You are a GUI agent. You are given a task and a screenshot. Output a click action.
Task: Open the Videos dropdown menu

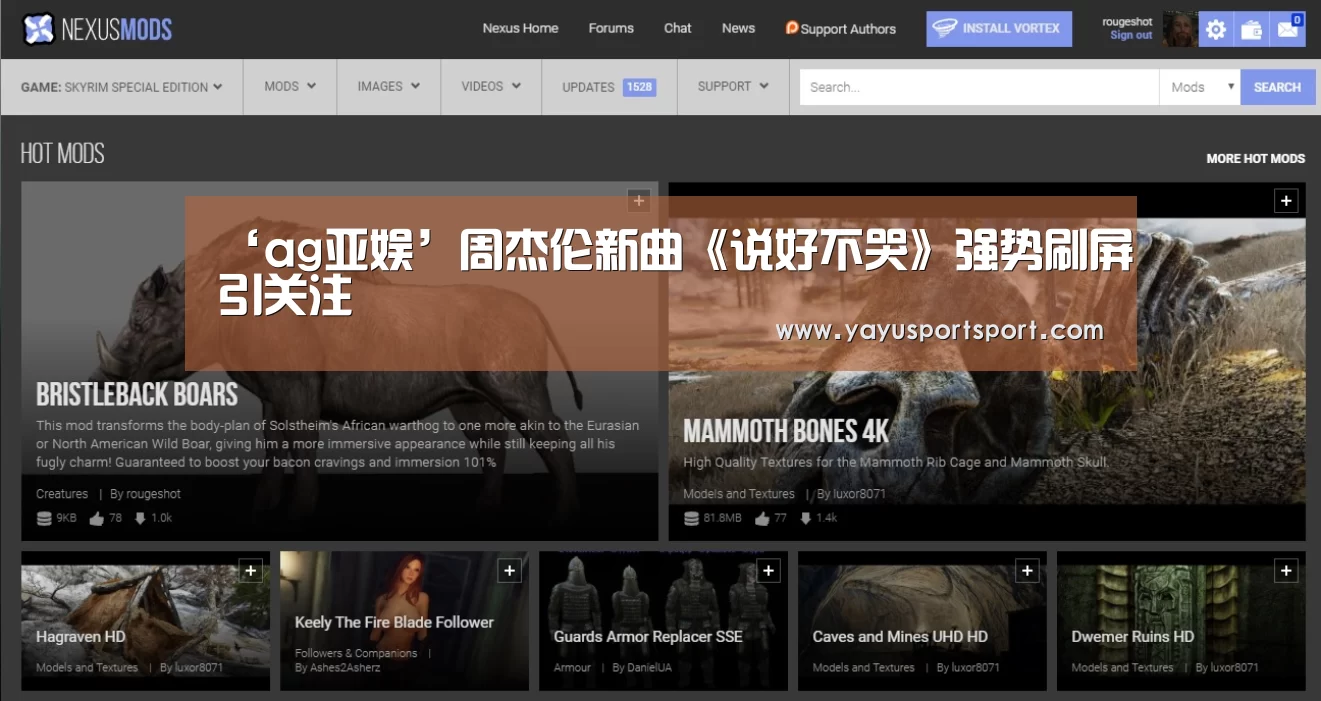491,86
